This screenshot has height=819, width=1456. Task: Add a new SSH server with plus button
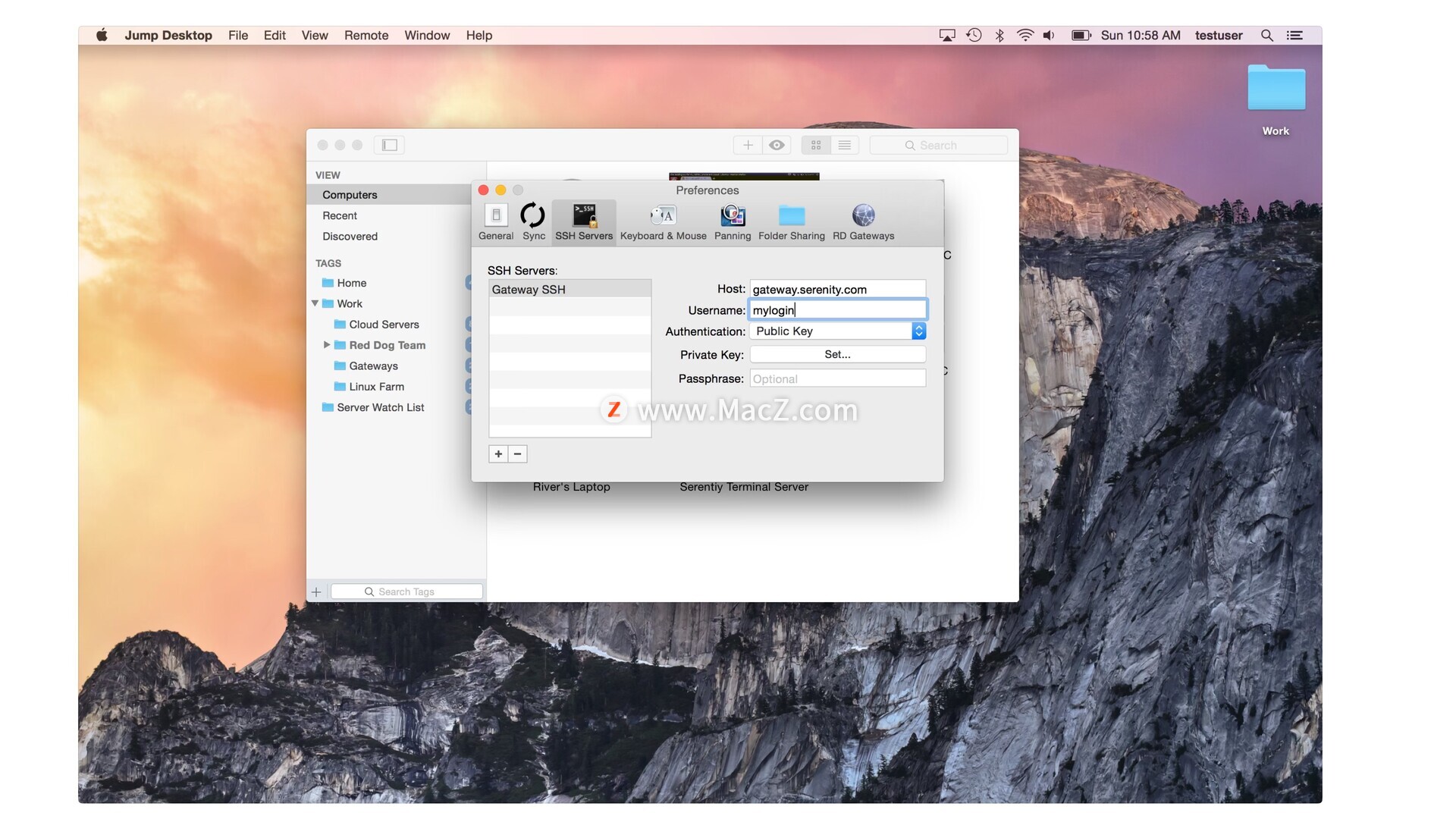498,454
